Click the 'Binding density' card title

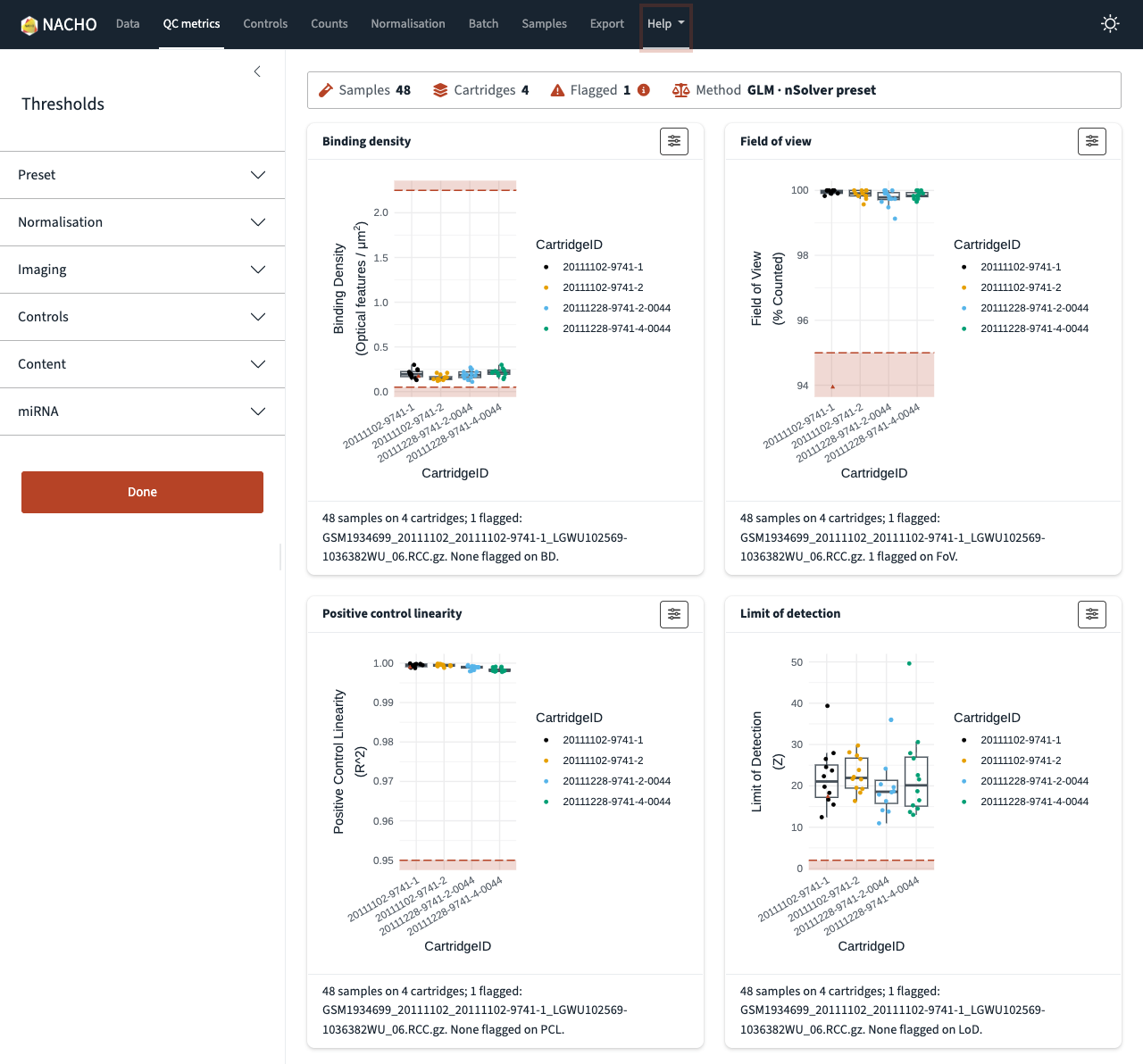pos(366,141)
